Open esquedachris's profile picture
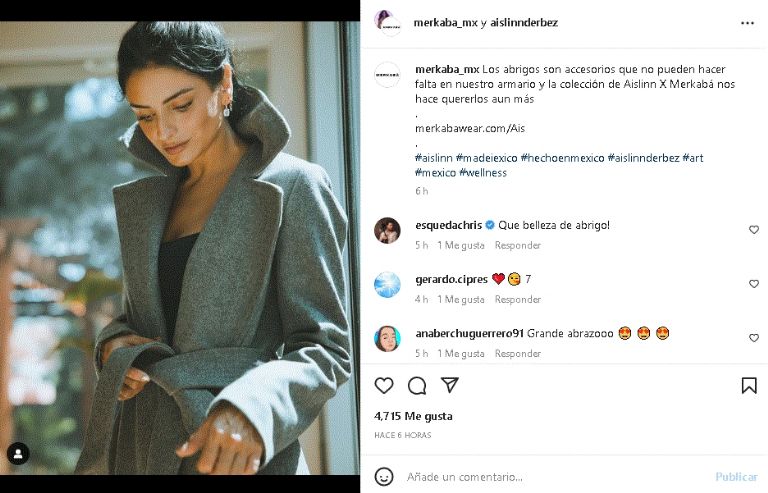 click(x=387, y=231)
